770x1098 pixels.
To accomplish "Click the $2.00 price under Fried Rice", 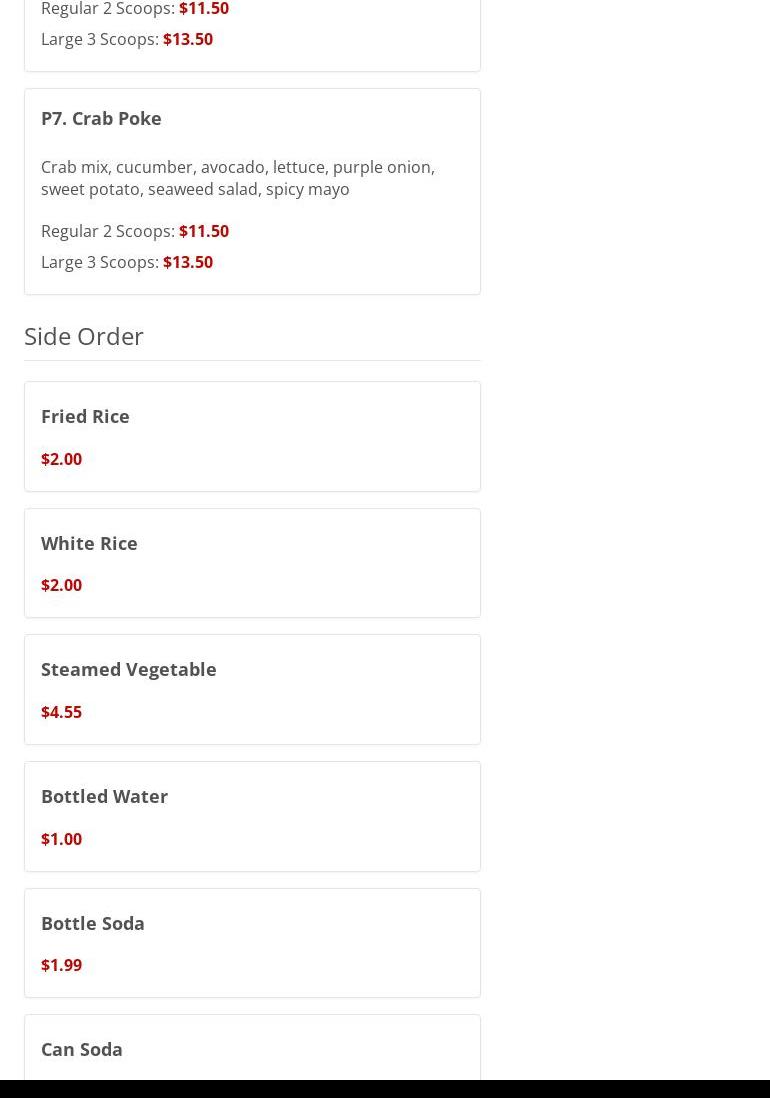I will point(61,459).
